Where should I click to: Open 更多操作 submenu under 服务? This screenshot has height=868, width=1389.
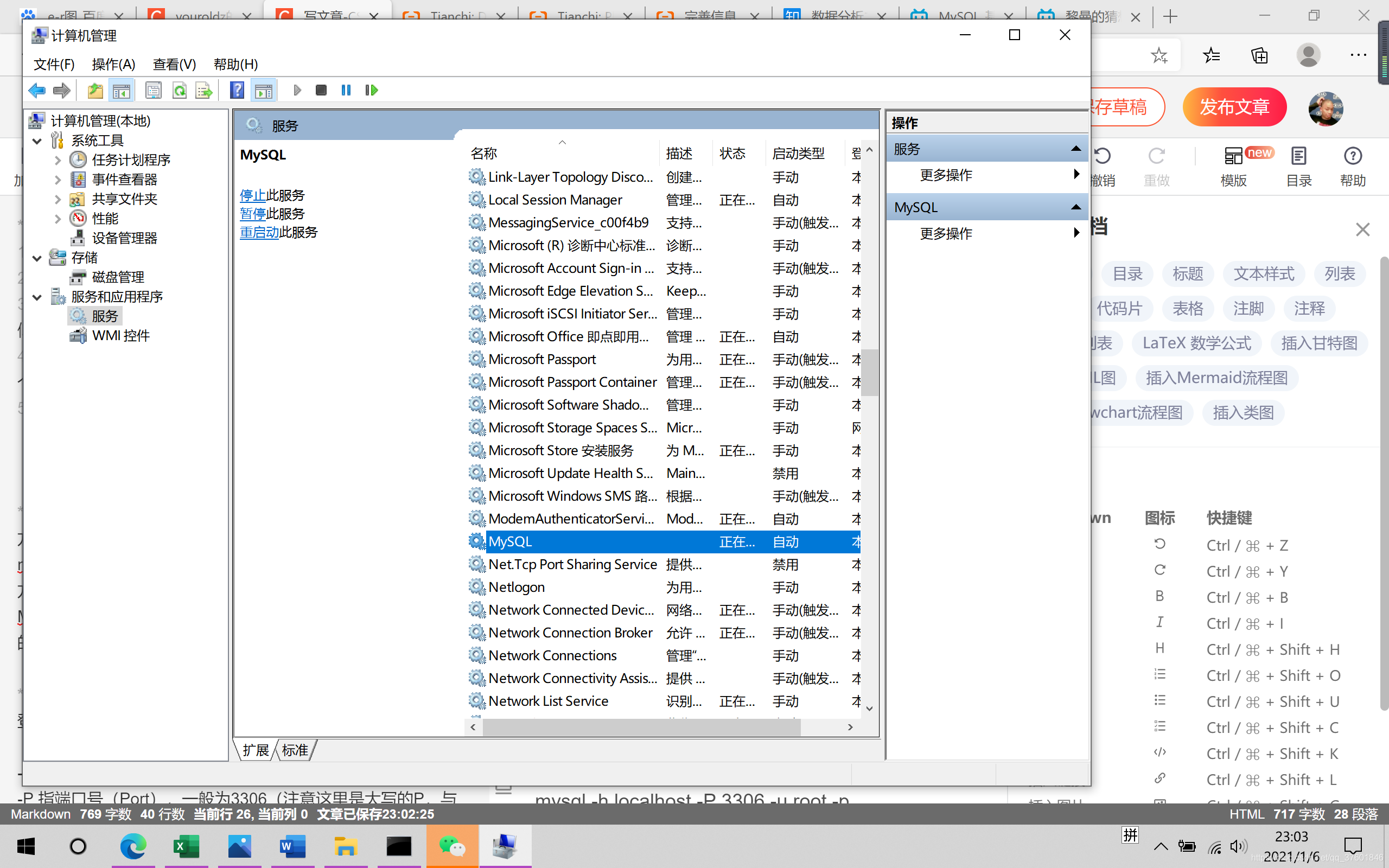pos(987,175)
